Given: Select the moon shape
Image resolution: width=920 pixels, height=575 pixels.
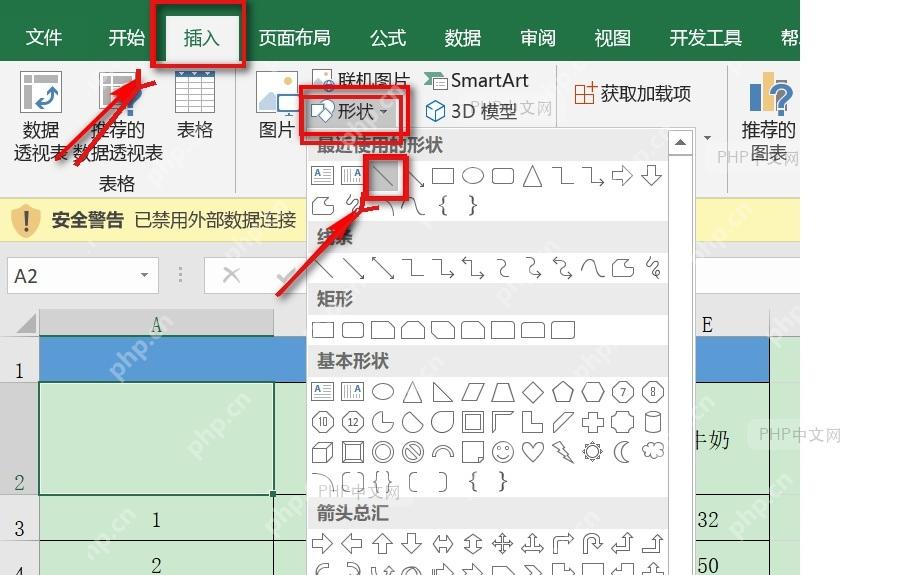Looking at the screenshot, I should [622, 452].
